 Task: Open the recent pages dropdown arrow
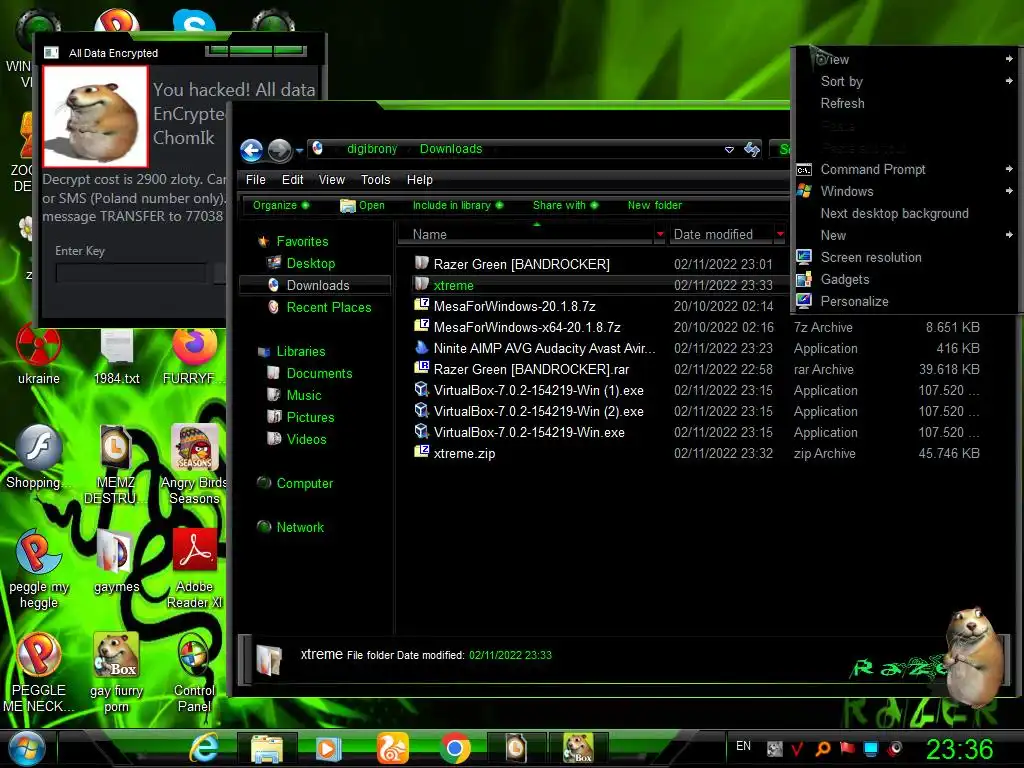tap(299, 150)
